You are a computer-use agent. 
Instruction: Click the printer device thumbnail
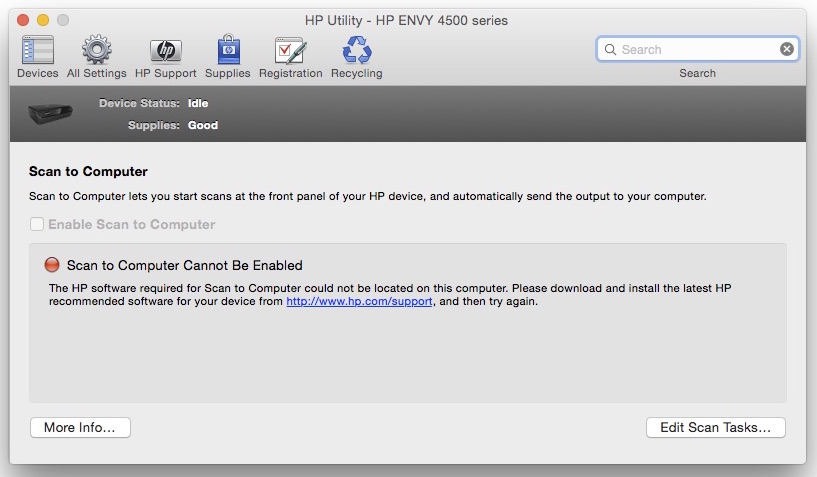pyautogui.click(x=48, y=112)
